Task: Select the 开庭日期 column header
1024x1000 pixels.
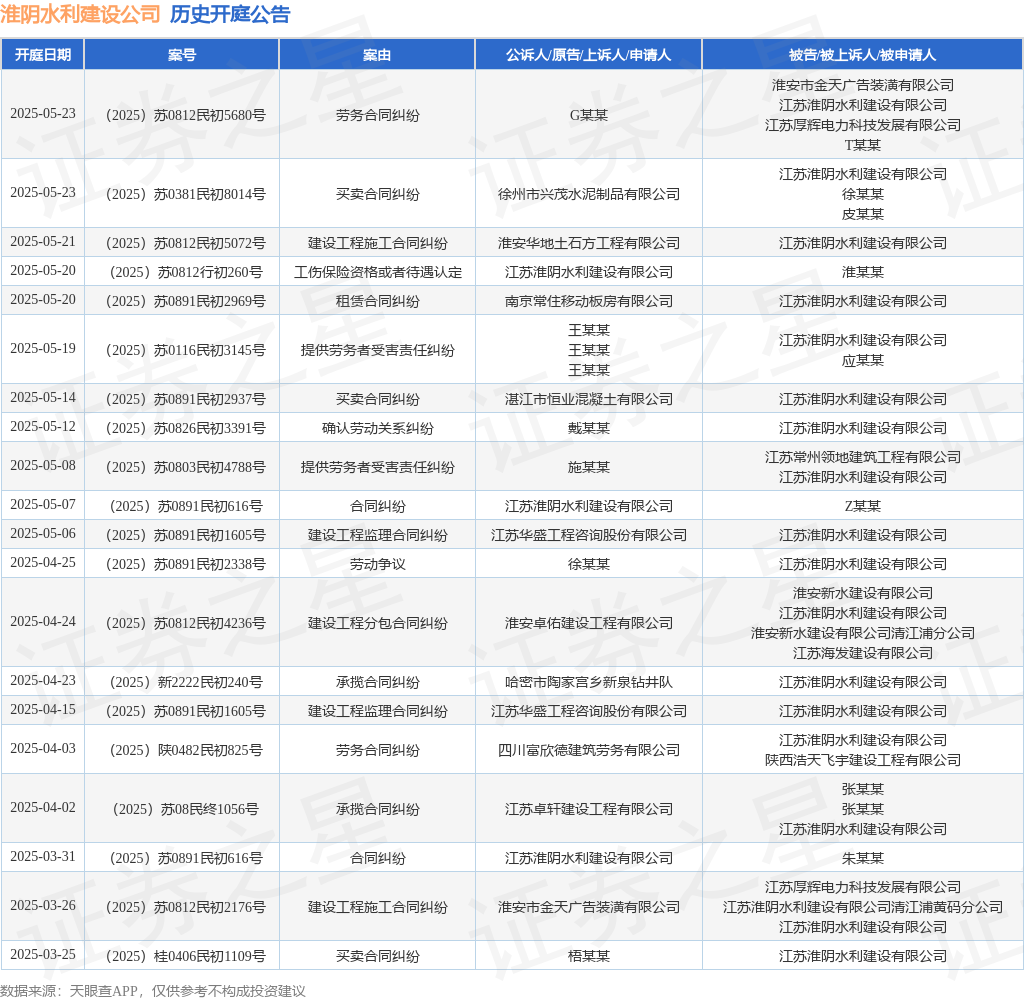Action: click(x=43, y=55)
